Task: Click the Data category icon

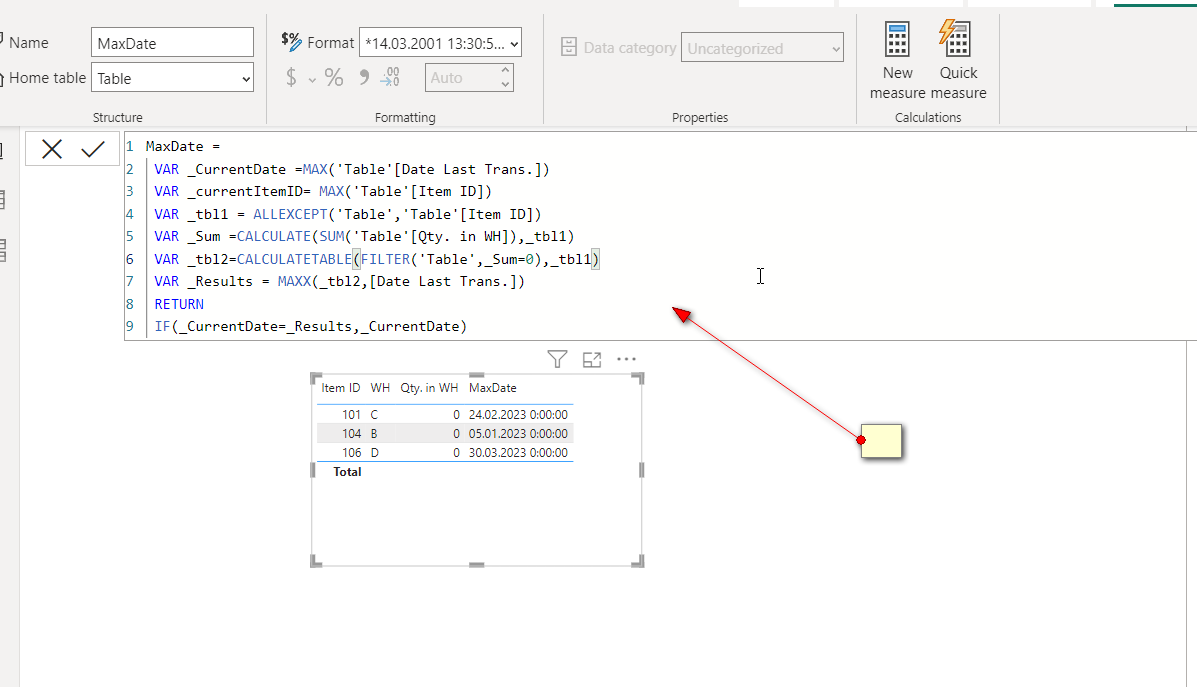Action: pyautogui.click(x=569, y=47)
